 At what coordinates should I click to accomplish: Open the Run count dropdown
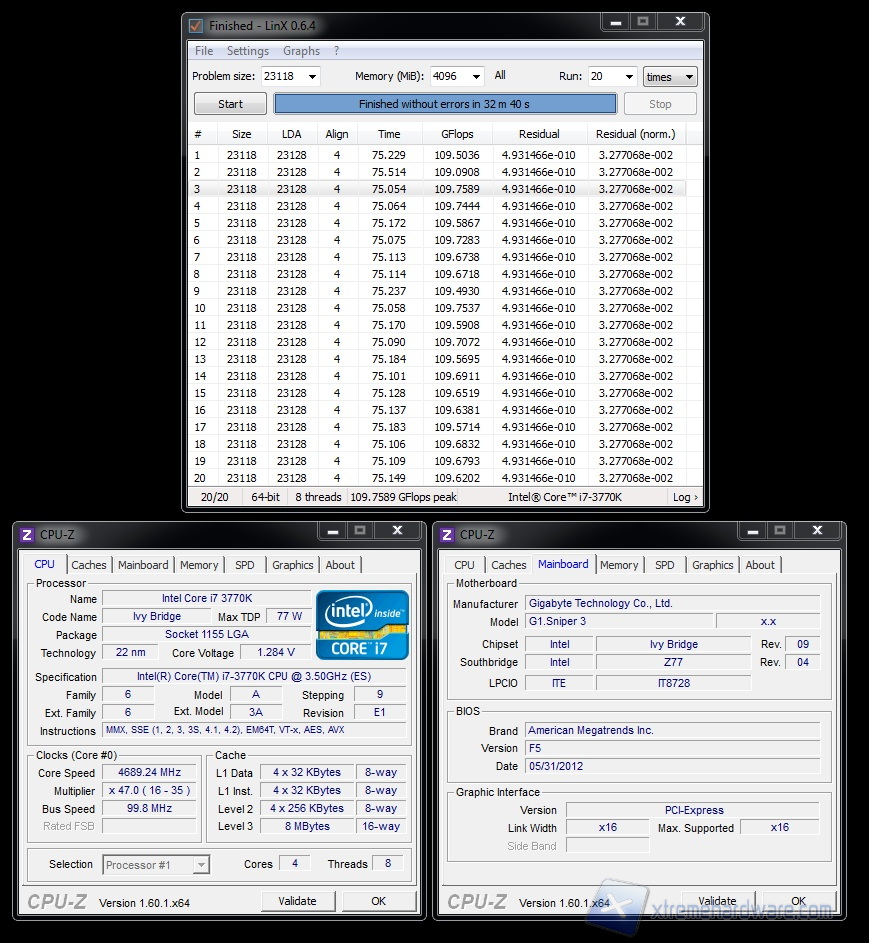tap(628, 76)
